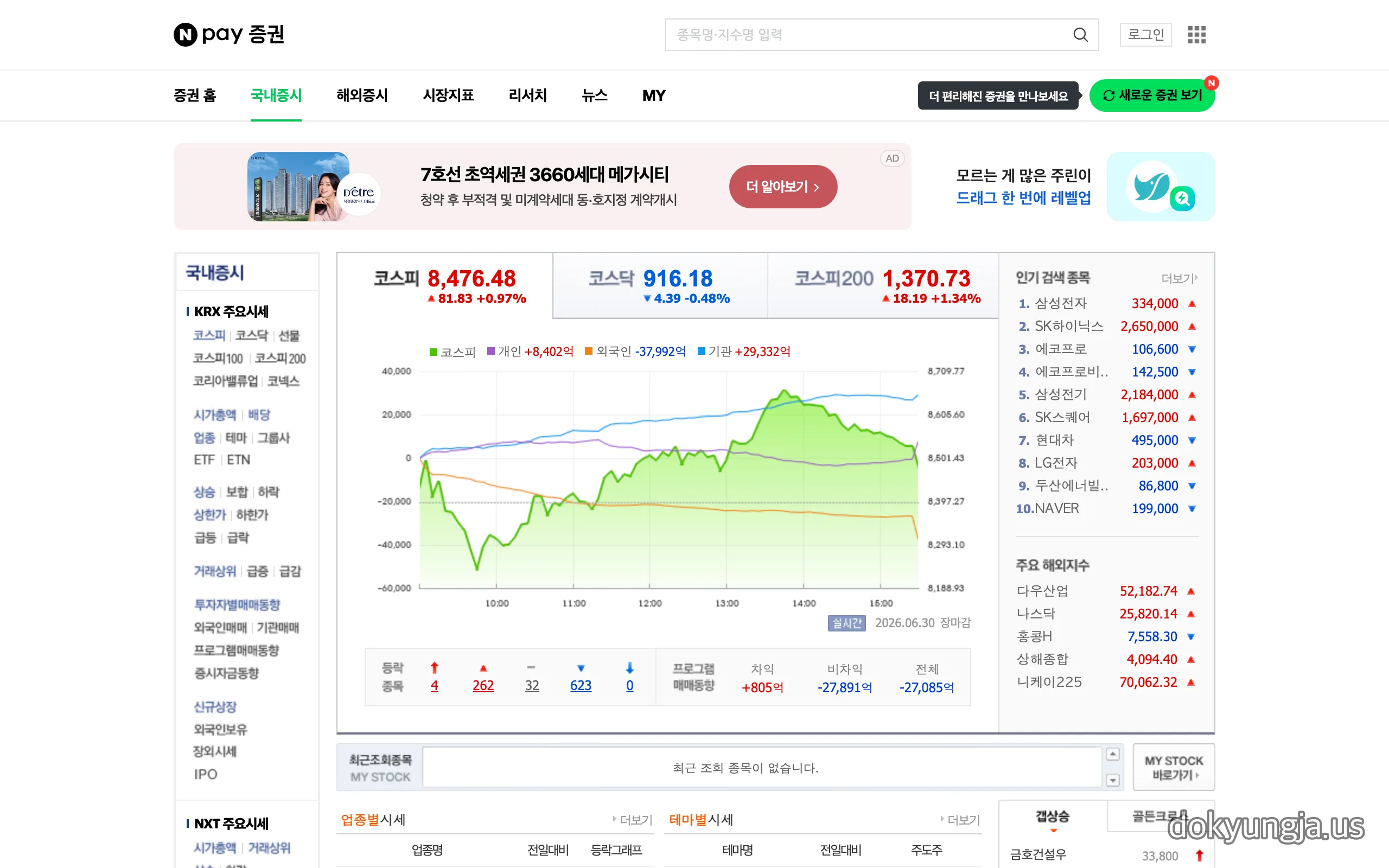1389x868 pixels.
Task: Click the AD badge on banner
Action: point(892,158)
